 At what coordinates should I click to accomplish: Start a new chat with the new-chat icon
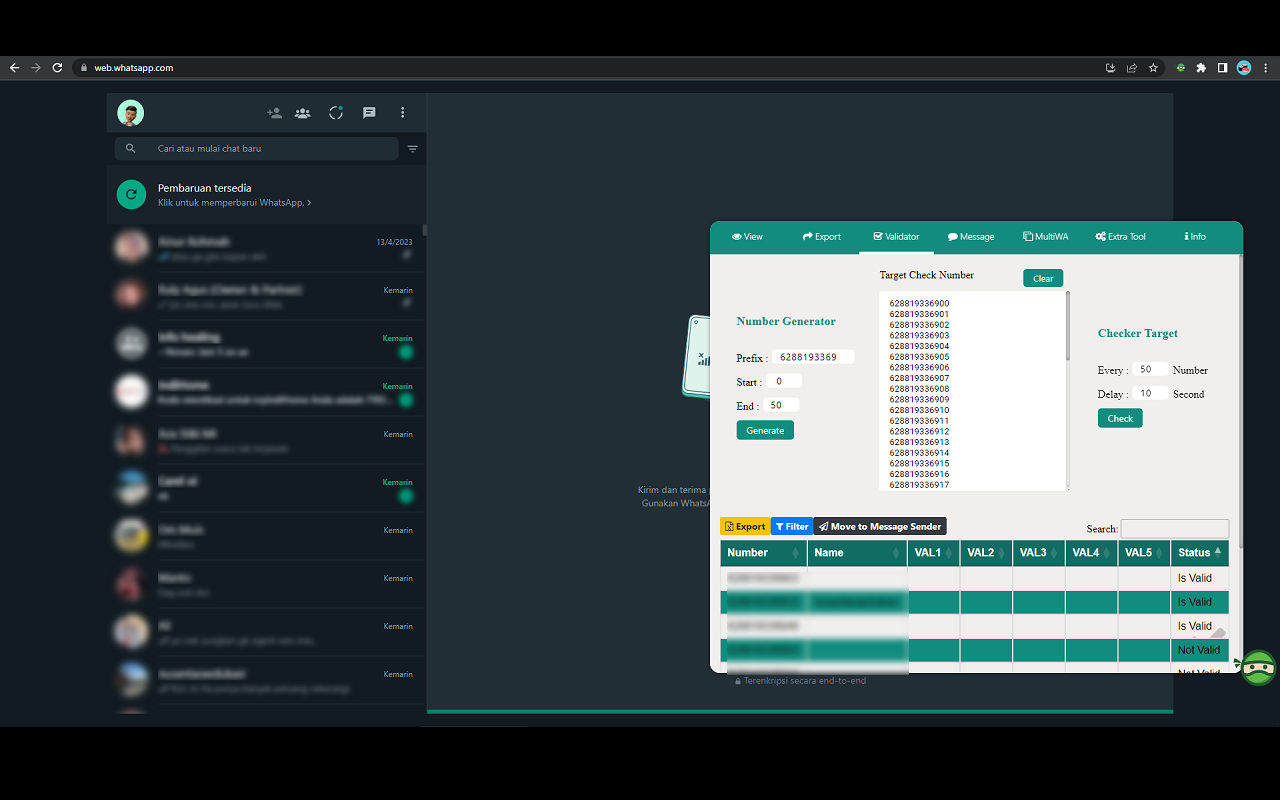point(274,113)
